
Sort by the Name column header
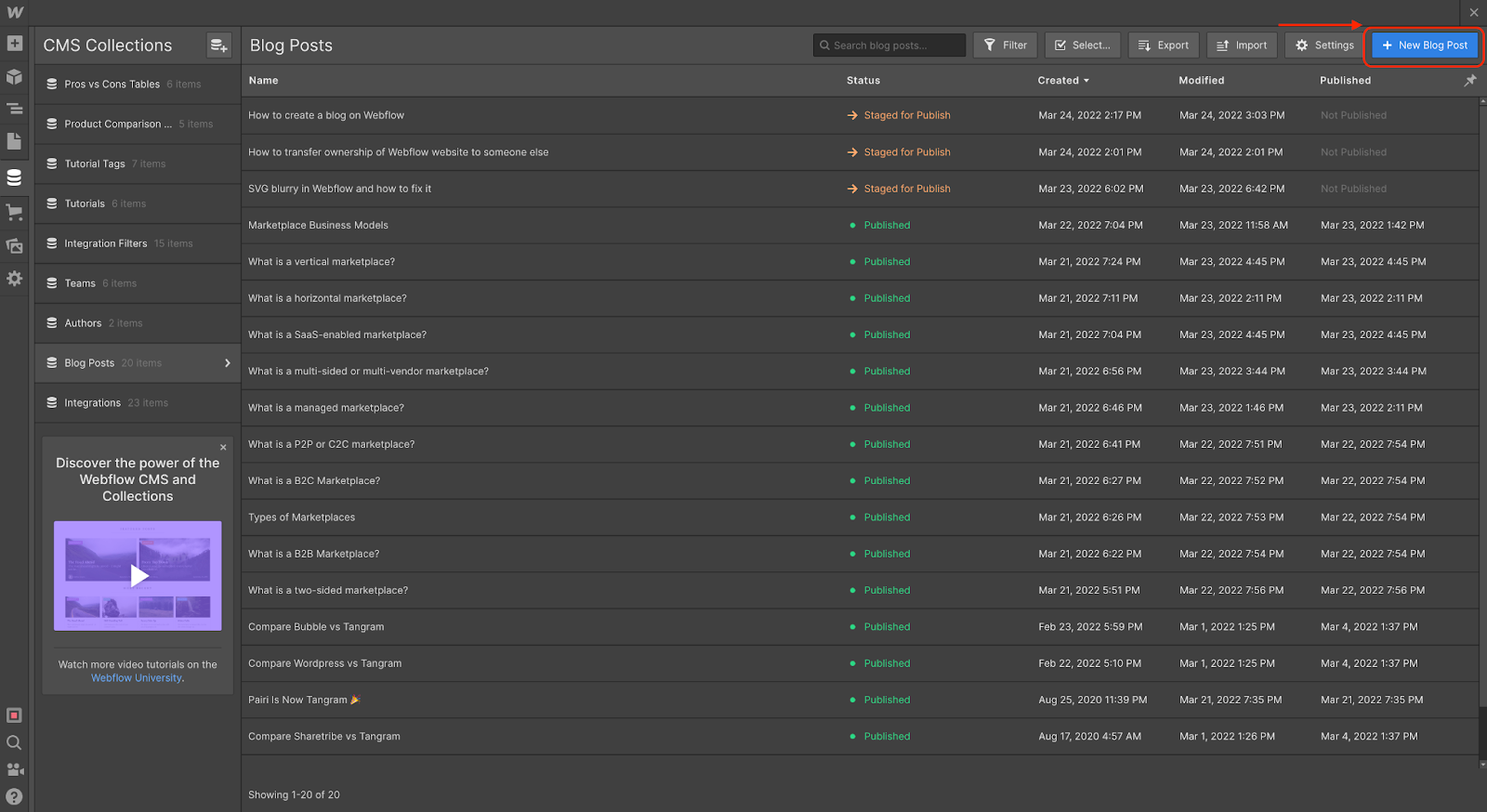pos(263,81)
